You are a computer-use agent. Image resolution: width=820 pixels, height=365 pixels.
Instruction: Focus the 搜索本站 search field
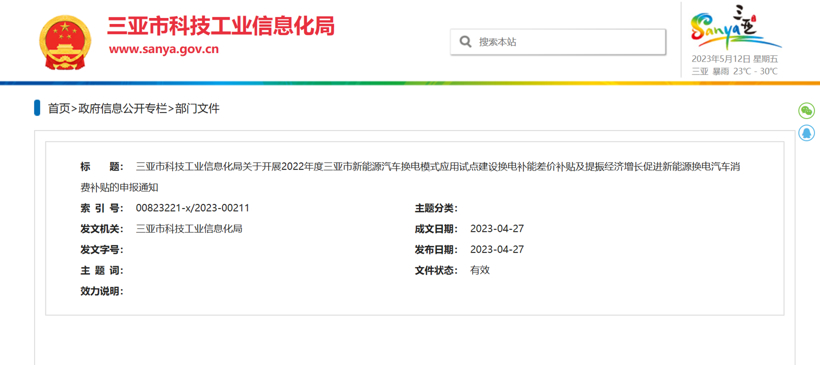pyautogui.click(x=558, y=42)
